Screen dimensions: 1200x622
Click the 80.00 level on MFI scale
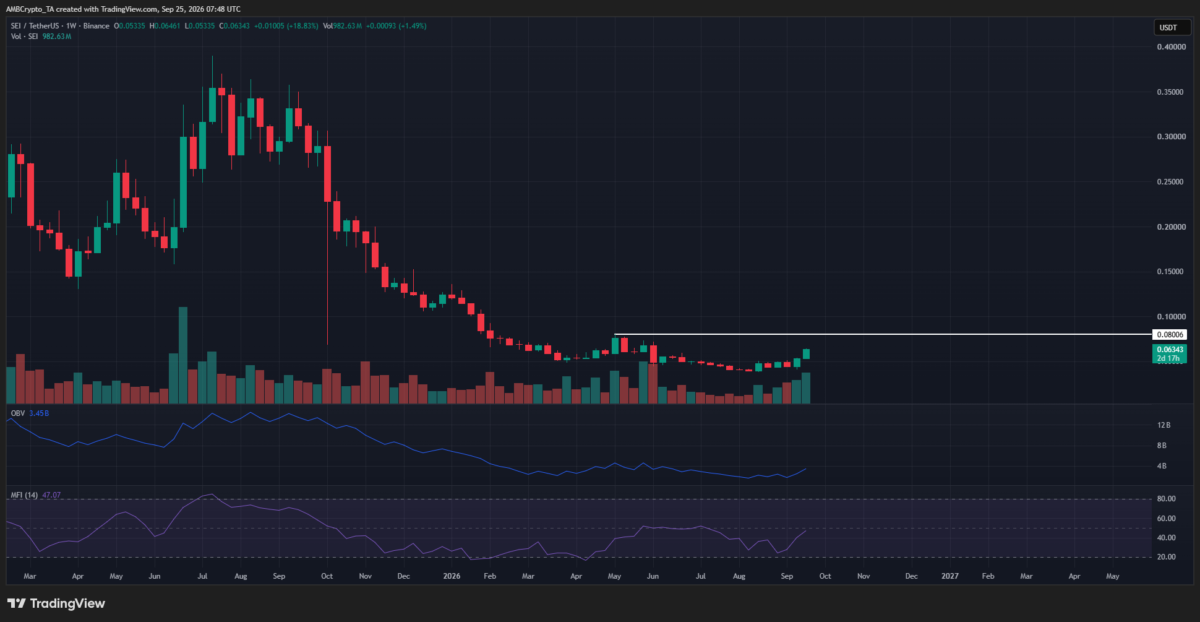pos(1165,498)
